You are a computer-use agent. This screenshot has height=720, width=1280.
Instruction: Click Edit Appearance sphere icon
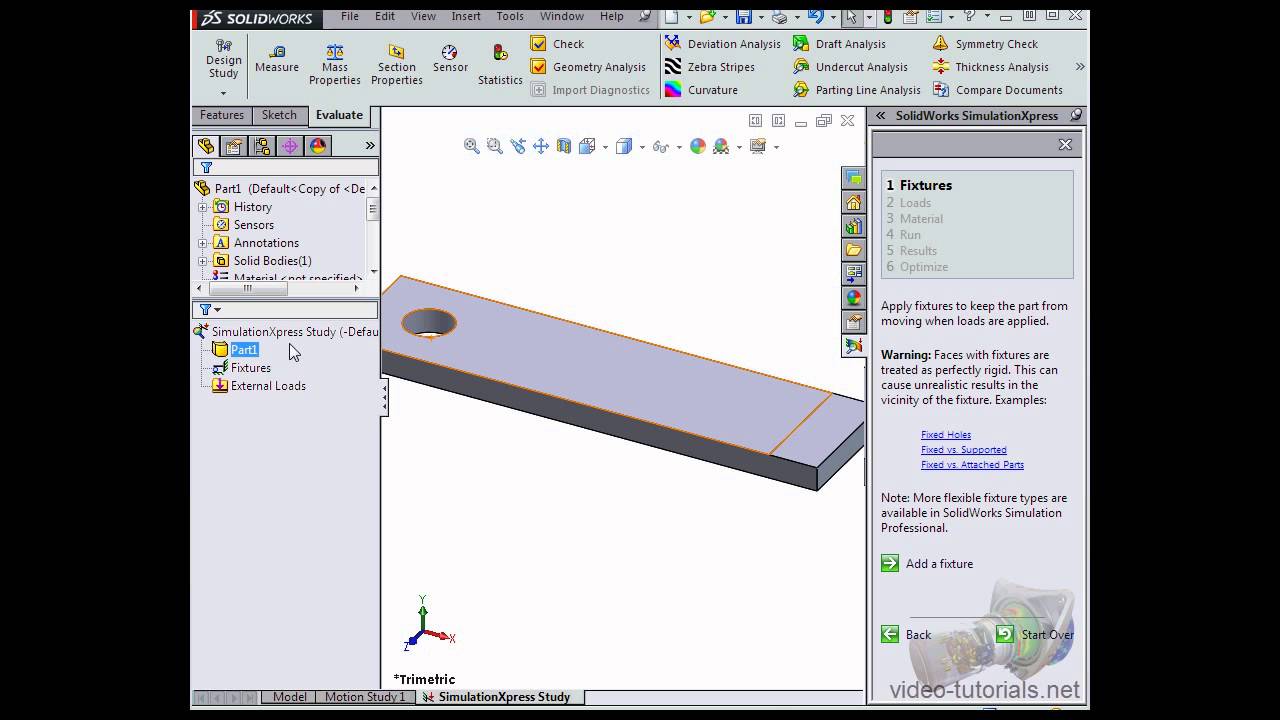pyautogui.click(x=698, y=146)
